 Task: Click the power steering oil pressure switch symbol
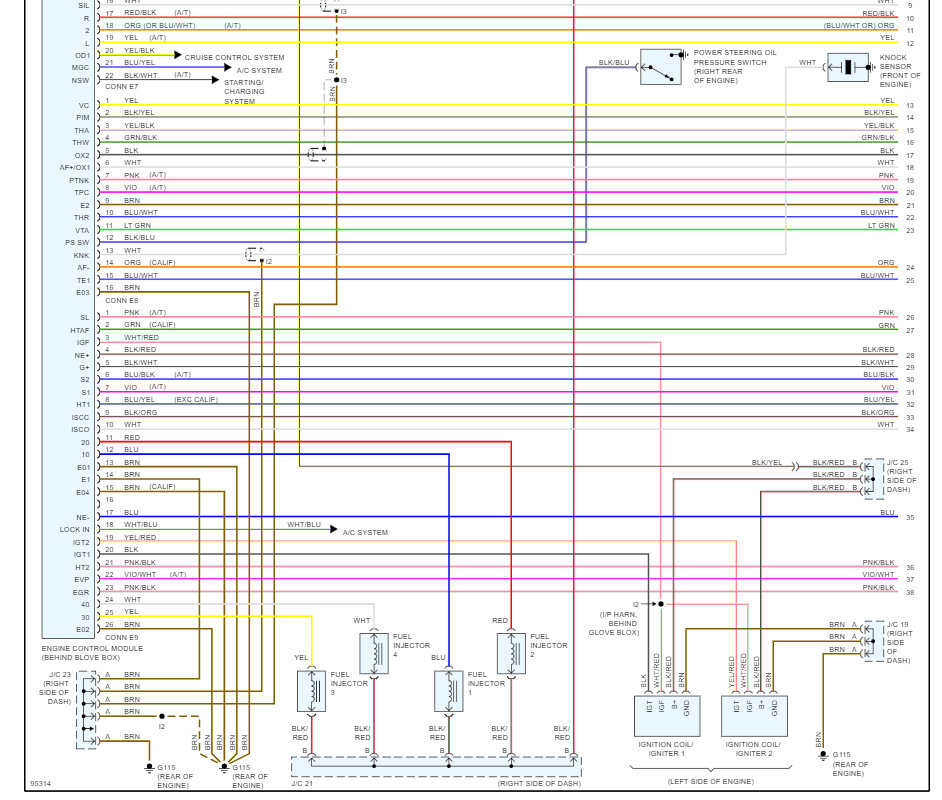coord(661,67)
